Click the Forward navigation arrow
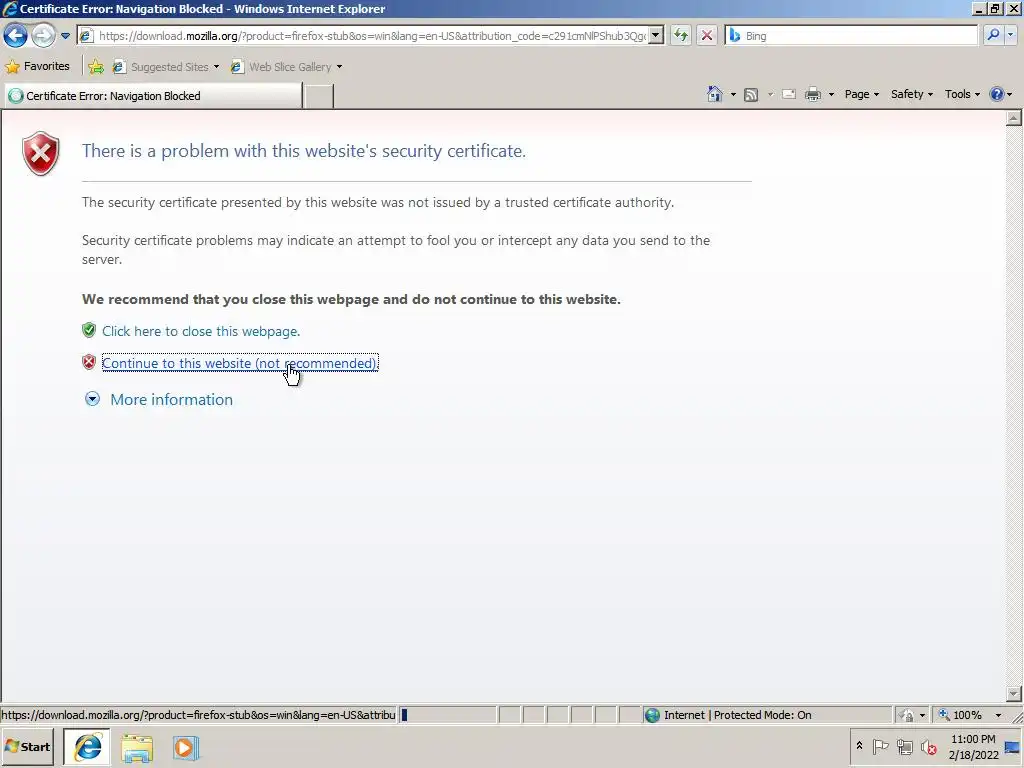This screenshot has height=768, width=1024. pos(43,35)
